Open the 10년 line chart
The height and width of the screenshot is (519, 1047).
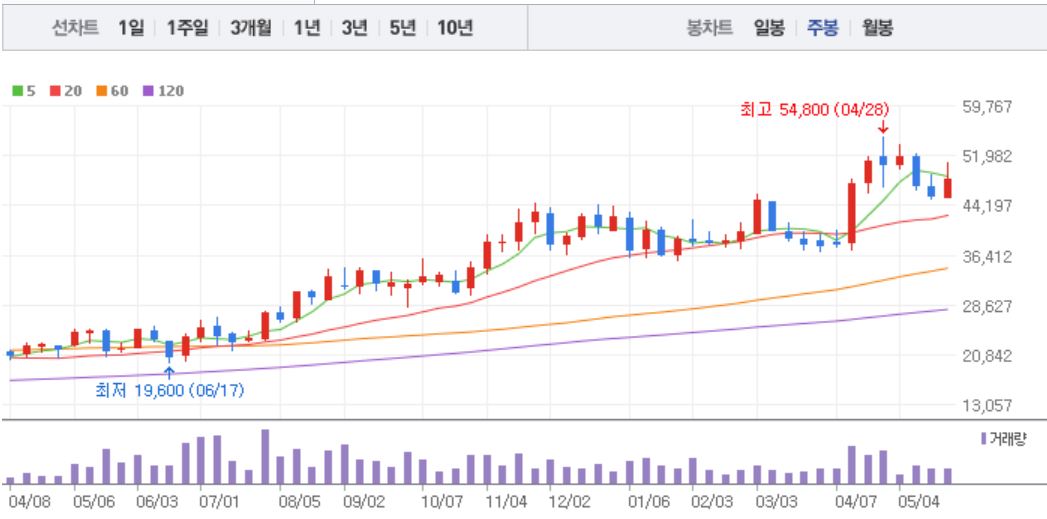point(455,27)
